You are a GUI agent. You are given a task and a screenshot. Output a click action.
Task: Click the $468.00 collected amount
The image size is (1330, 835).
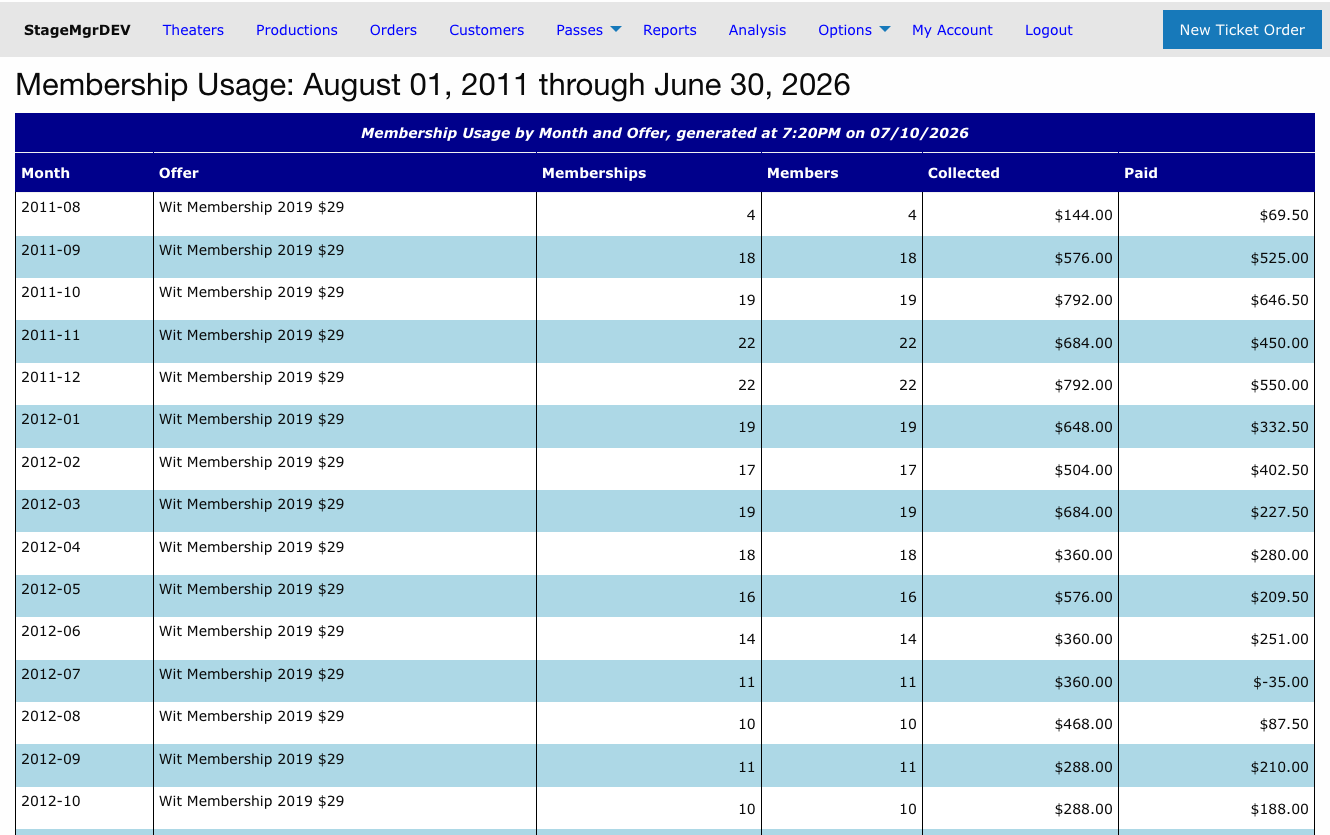tap(1083, 724)
